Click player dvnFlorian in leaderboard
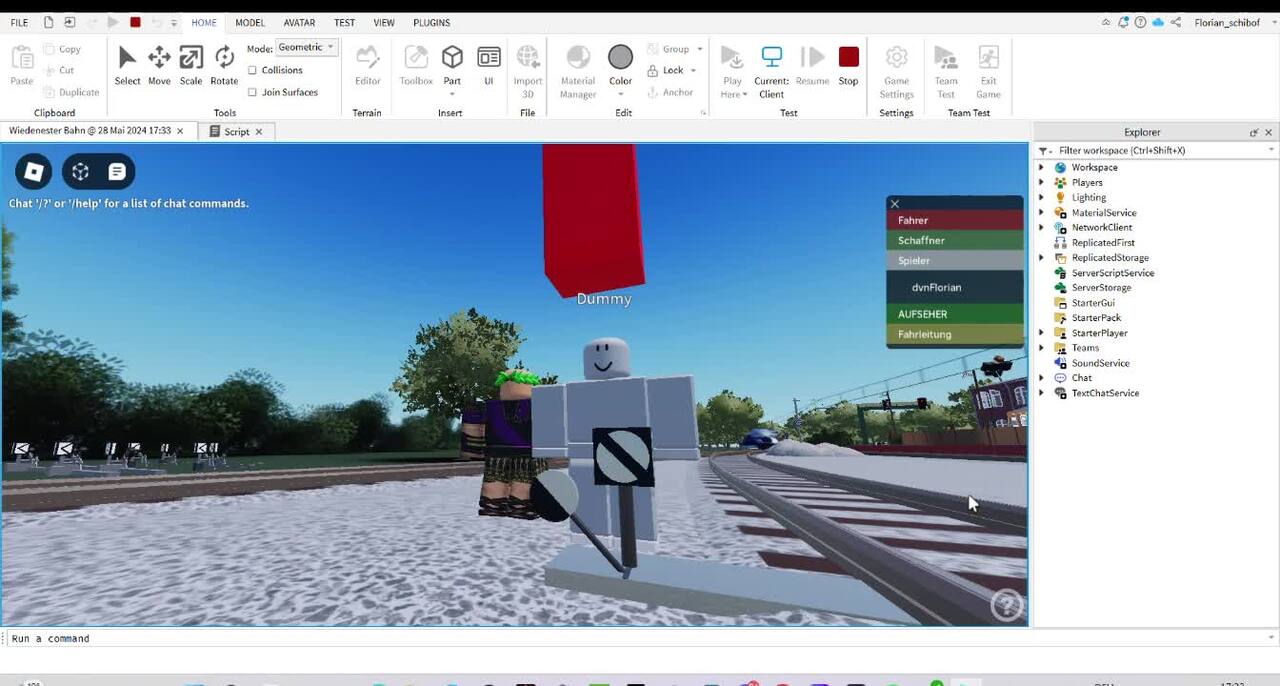The width and height of the screenshot is (1280, 686). point(955,287)
